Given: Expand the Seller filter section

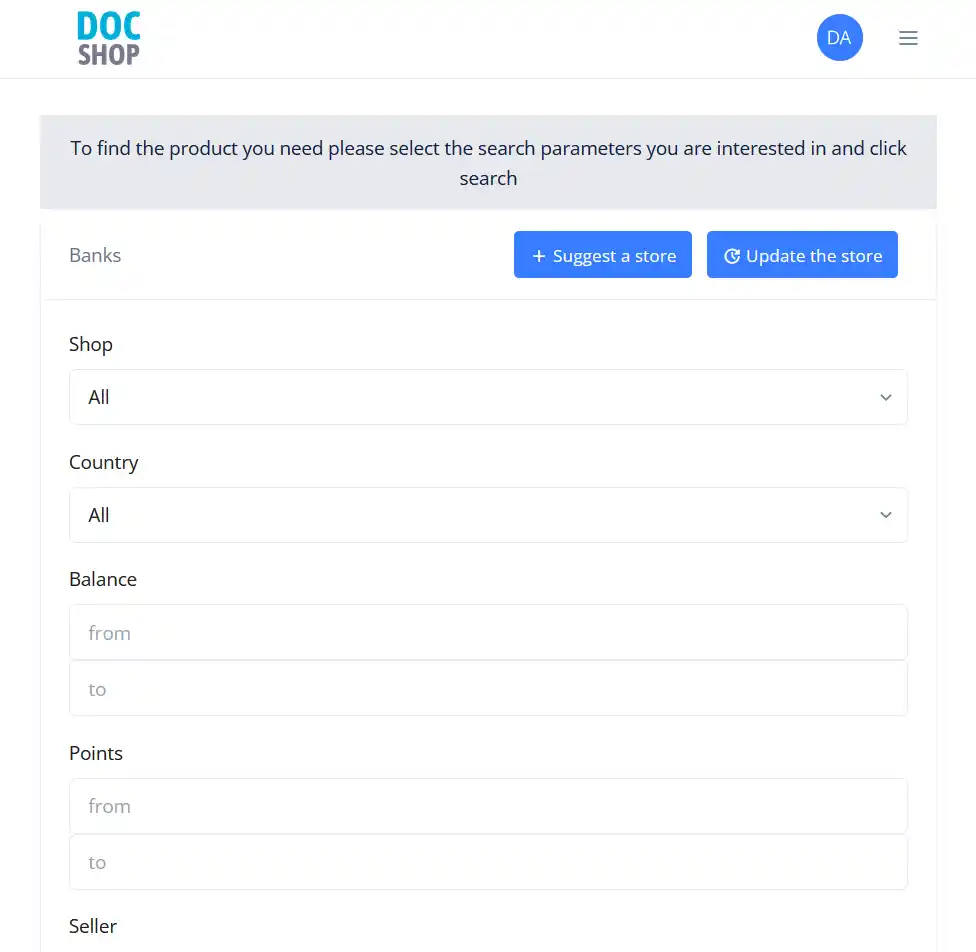Looking at the screenshot, I should pos(93,926).
